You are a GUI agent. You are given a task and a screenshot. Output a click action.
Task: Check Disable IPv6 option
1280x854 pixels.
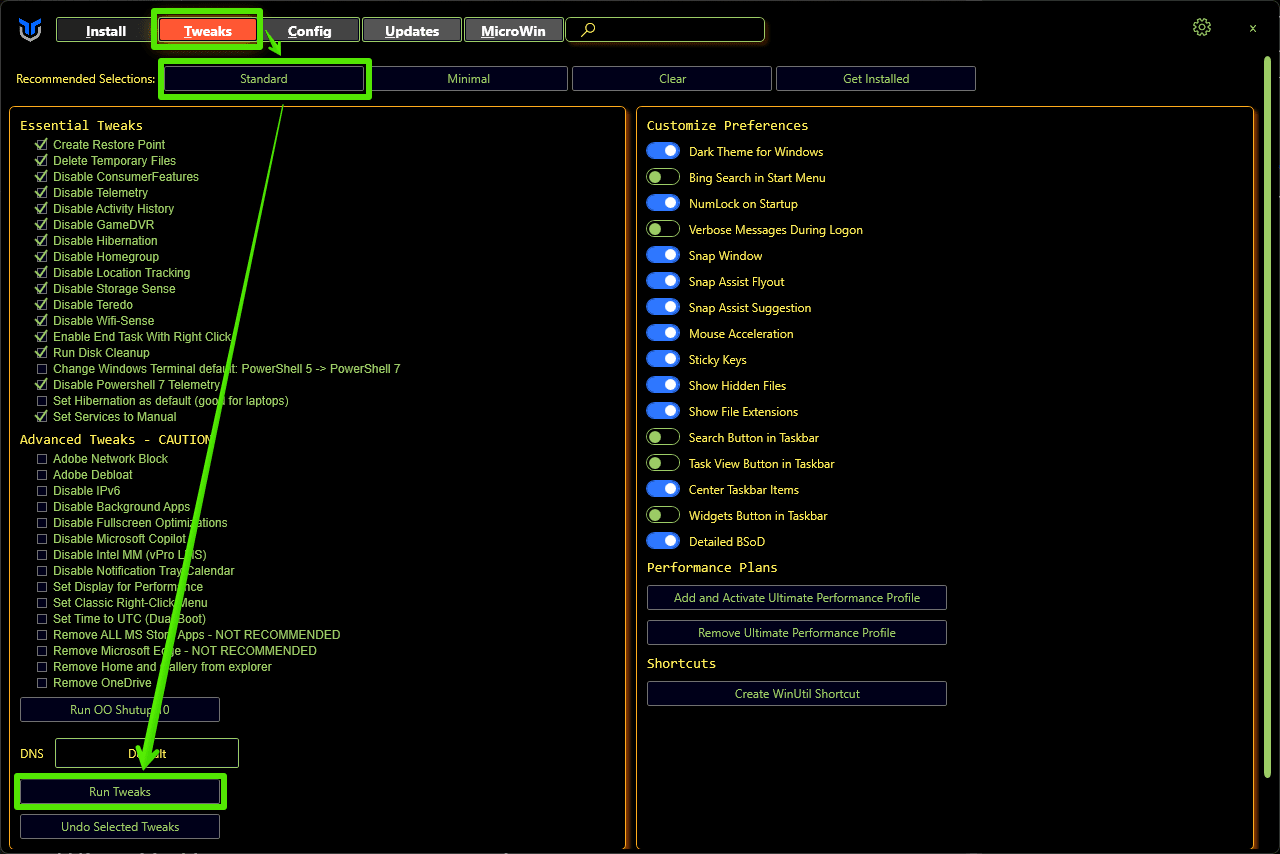click(x=42, y=491)
